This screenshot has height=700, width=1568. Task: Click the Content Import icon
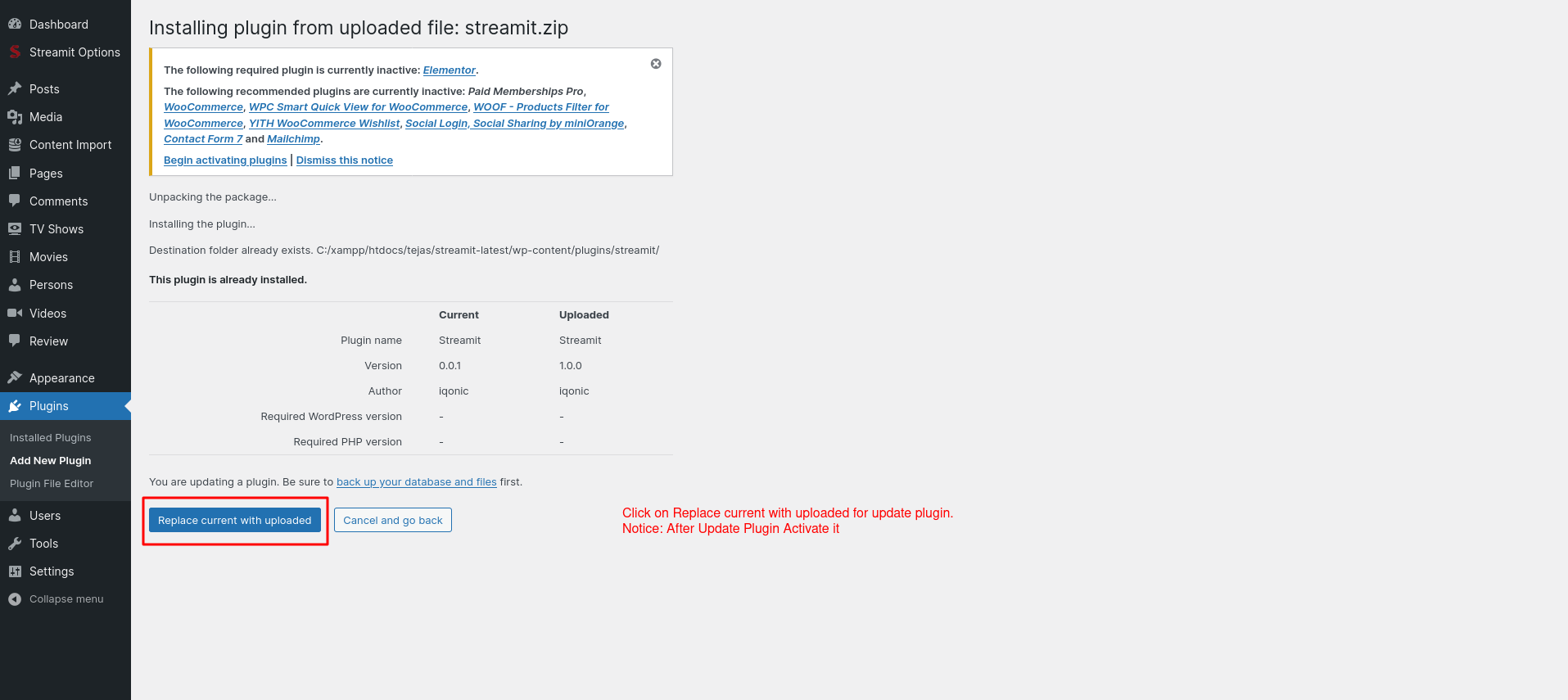pyautogui.click(x=15, y=145)
